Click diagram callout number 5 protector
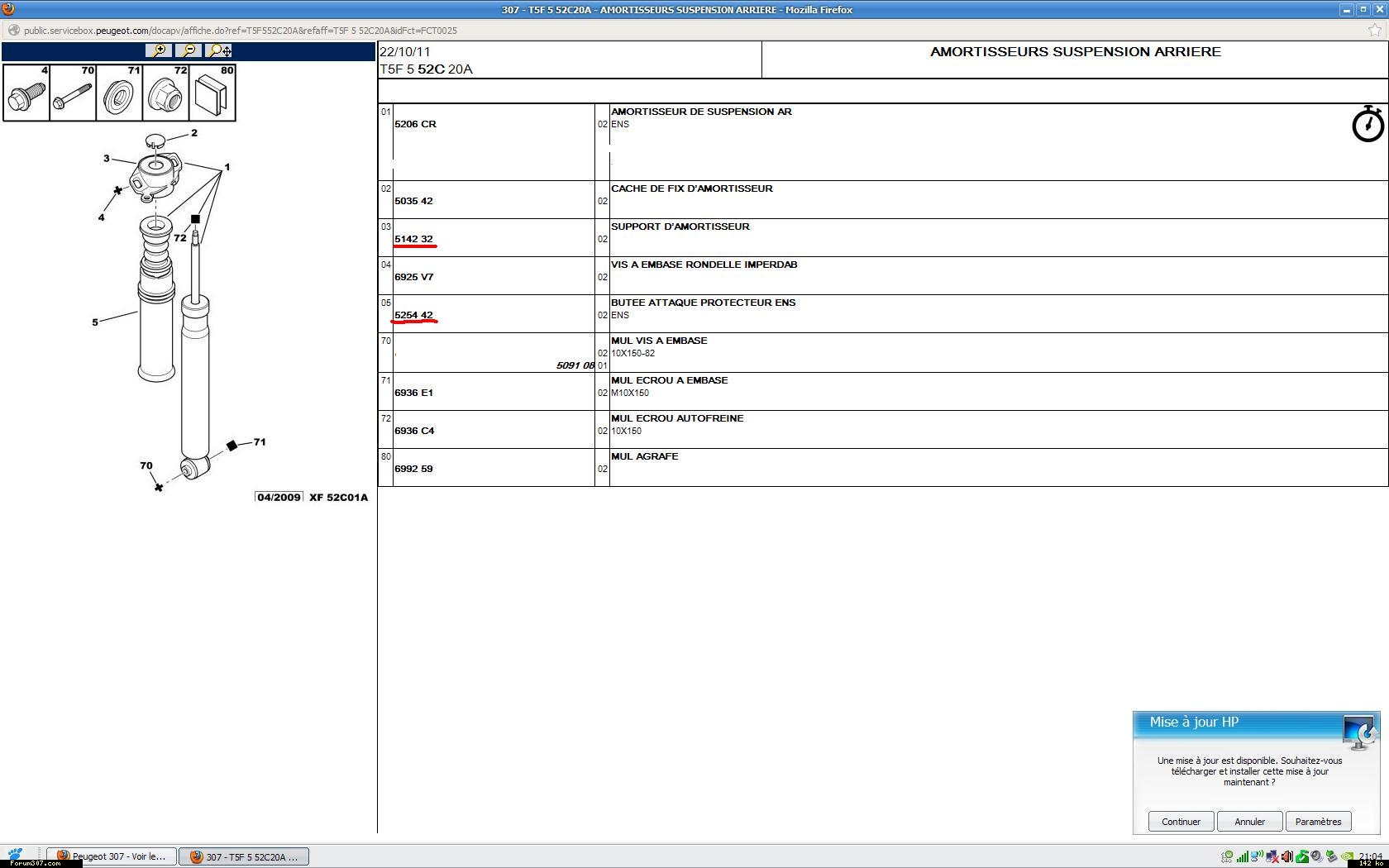The image size is (1389, 868). pyautogui.click(x=95, y=322)
